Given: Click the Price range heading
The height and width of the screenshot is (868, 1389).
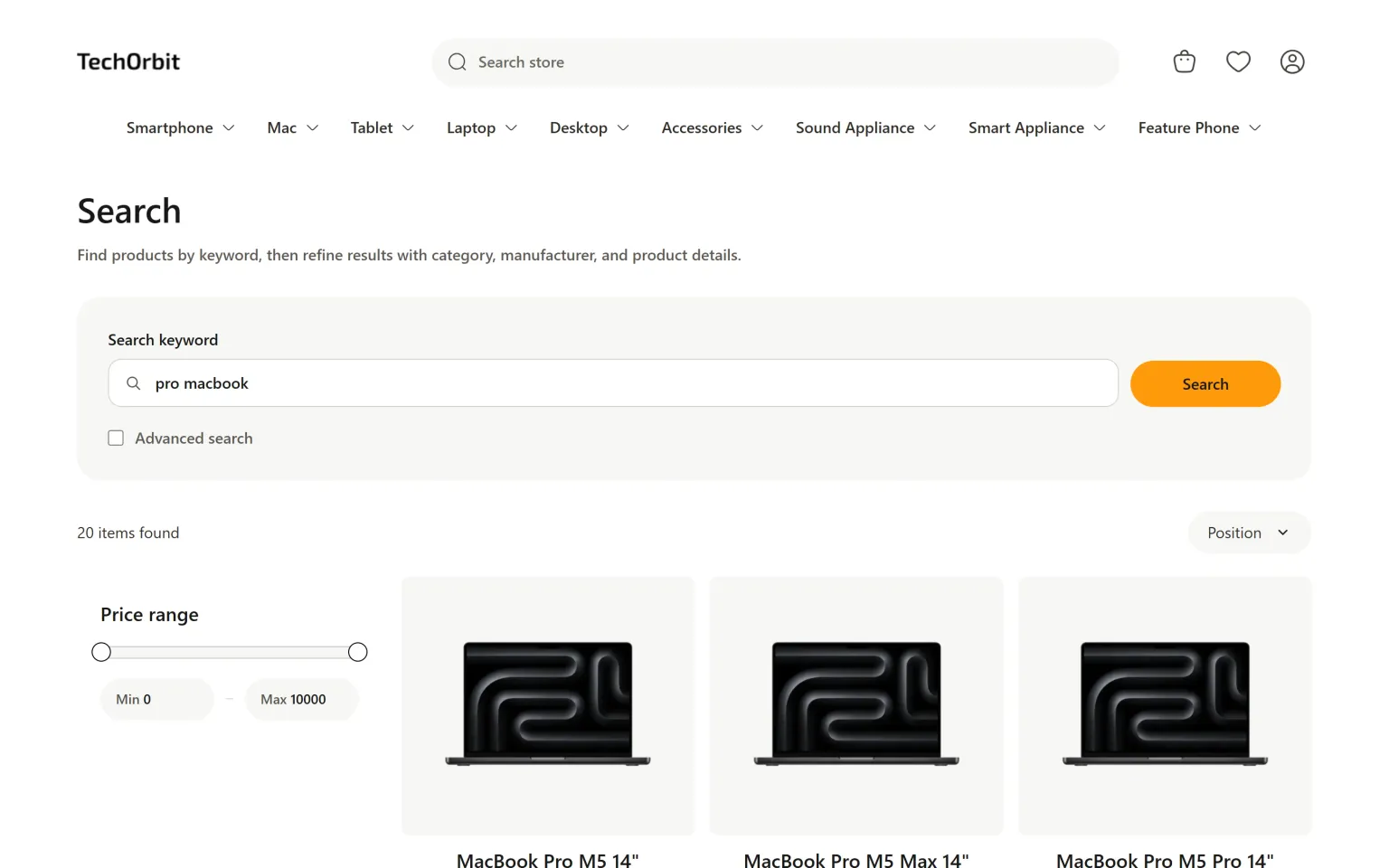Looking at the screenshot, I should (149, 615).
